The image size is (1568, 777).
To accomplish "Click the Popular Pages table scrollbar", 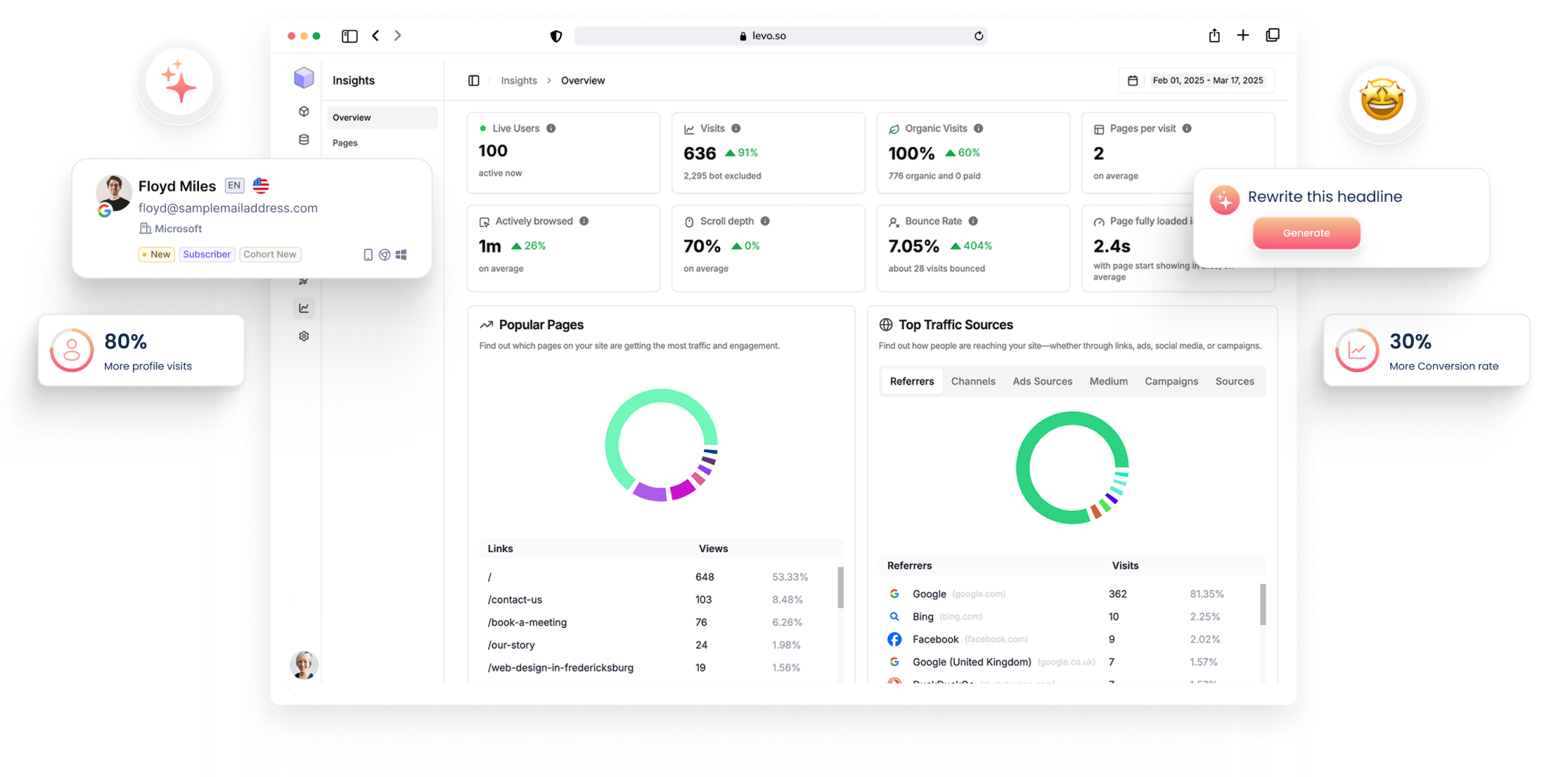I will 841,588.
